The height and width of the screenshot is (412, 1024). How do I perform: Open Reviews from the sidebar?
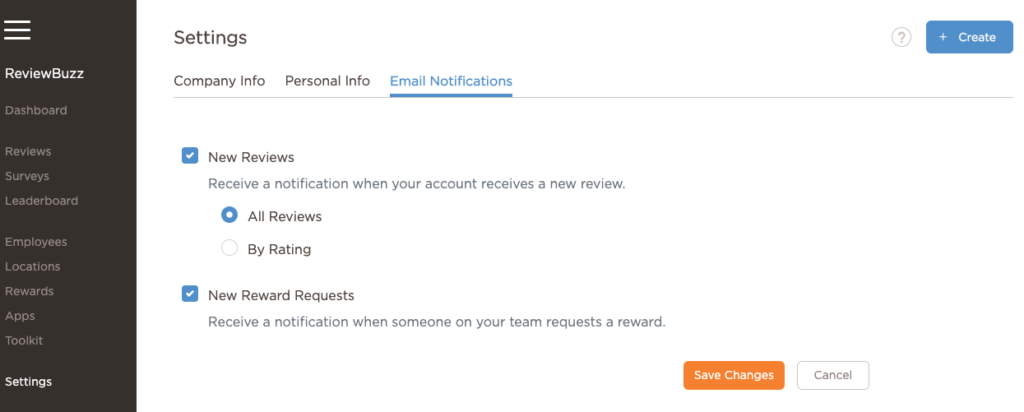click(x=28, y=151)
